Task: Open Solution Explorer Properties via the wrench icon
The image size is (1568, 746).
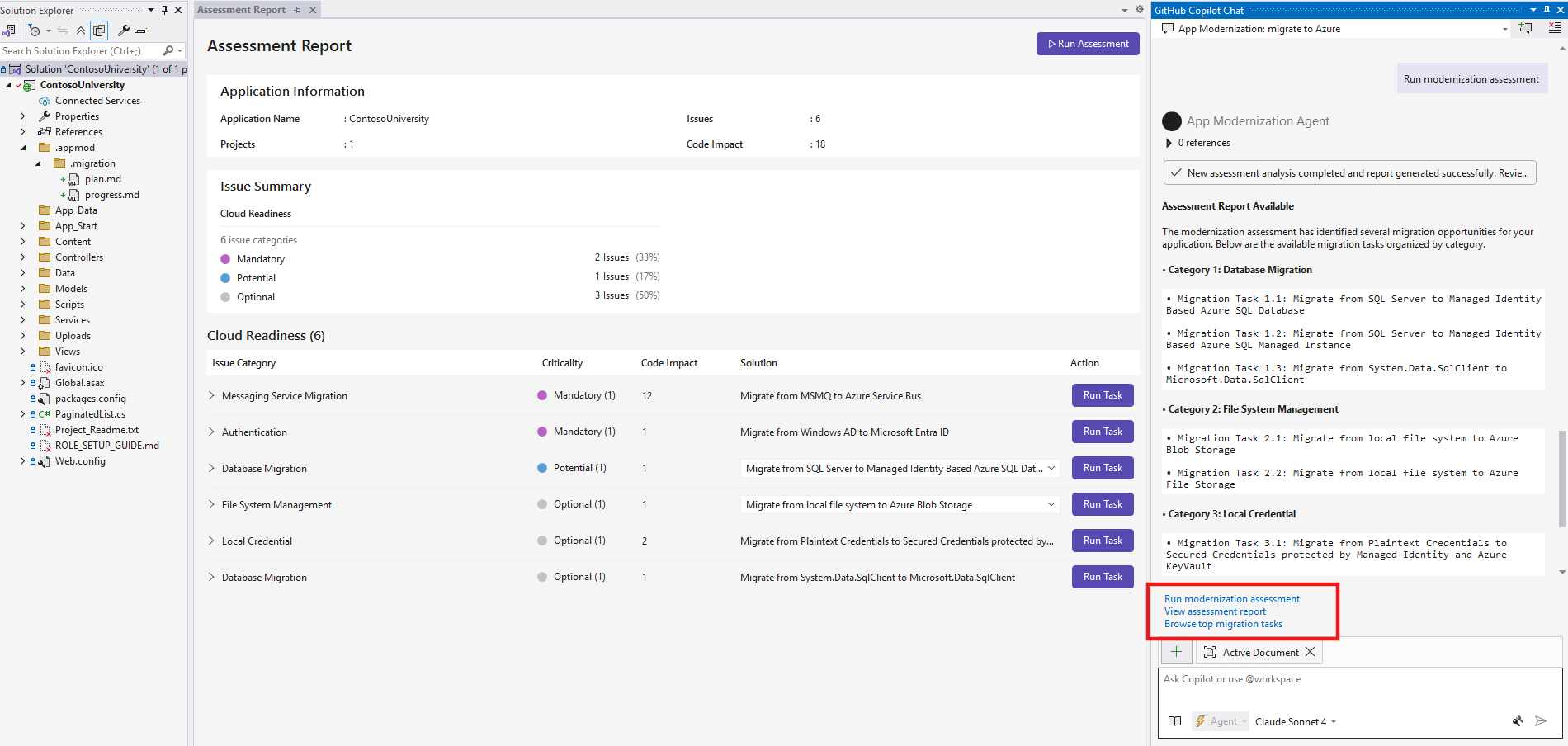Action: coord(125,31)
